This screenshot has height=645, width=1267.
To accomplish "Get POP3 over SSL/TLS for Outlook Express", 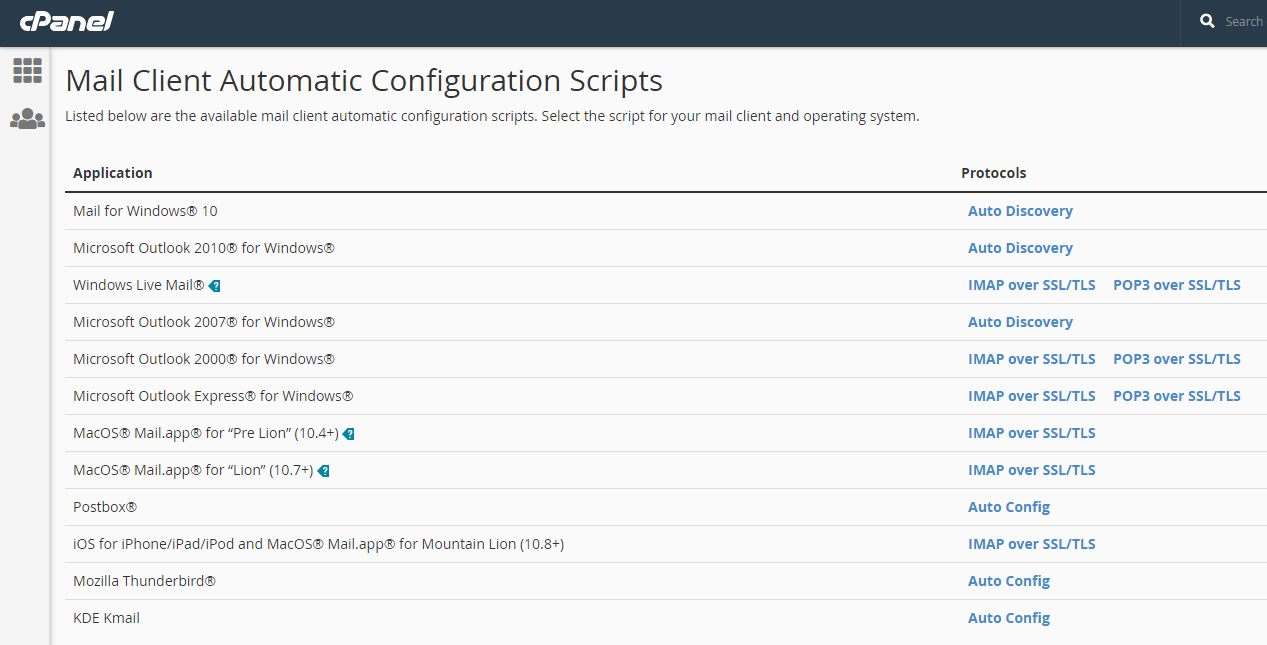I will [1177, 396].
